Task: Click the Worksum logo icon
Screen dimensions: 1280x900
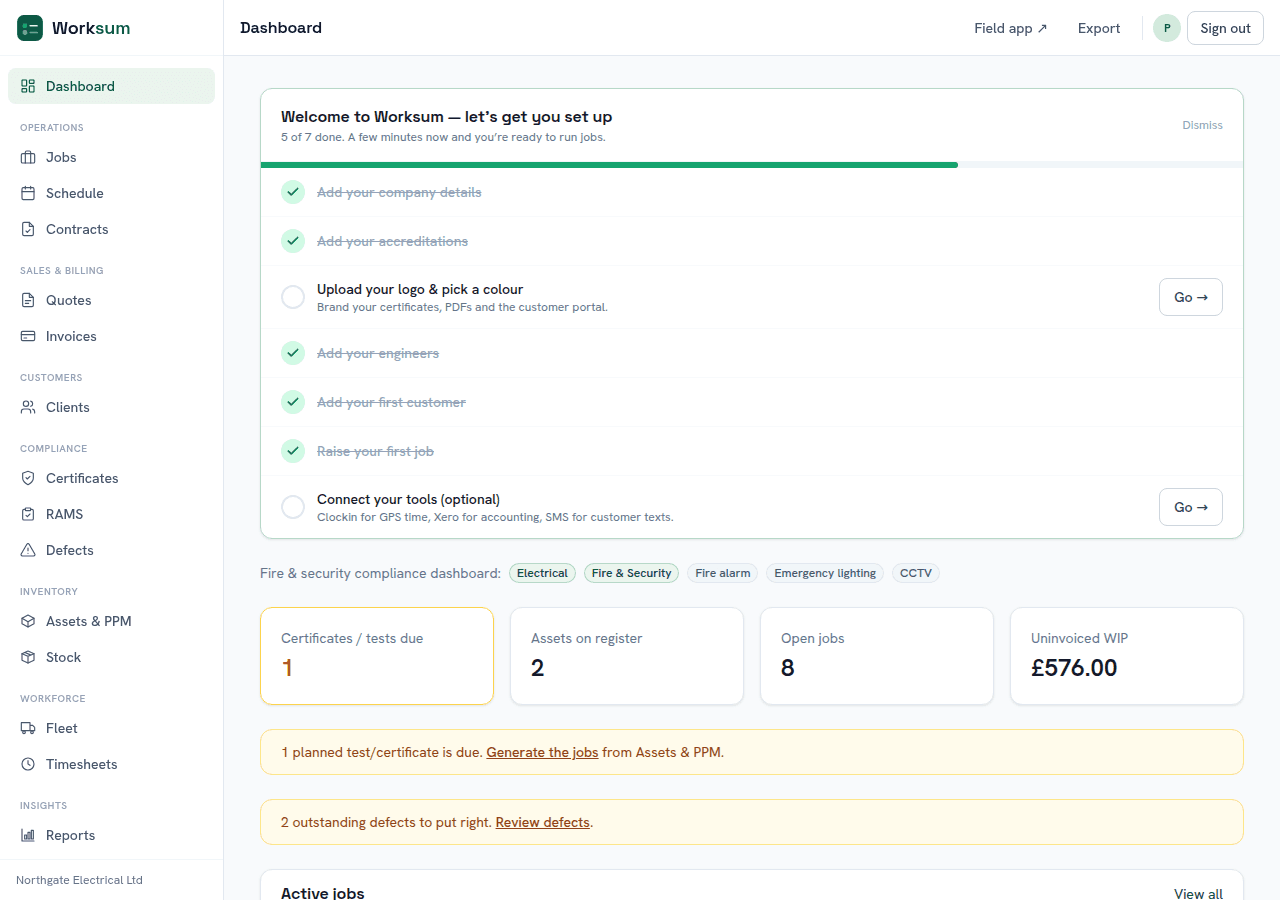Action: (30, 28)
